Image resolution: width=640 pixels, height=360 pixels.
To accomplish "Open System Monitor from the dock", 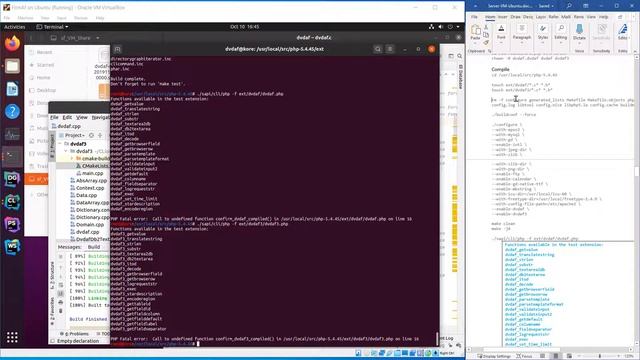I will pos(12,134).
